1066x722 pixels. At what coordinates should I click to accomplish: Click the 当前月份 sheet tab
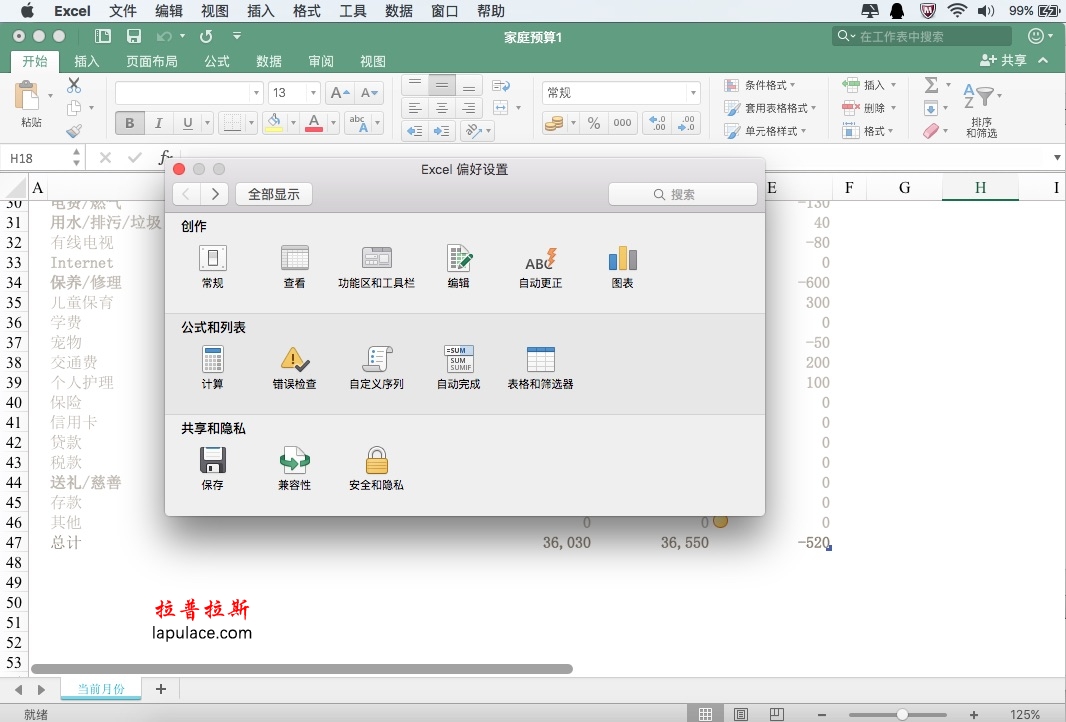point(100,688)
